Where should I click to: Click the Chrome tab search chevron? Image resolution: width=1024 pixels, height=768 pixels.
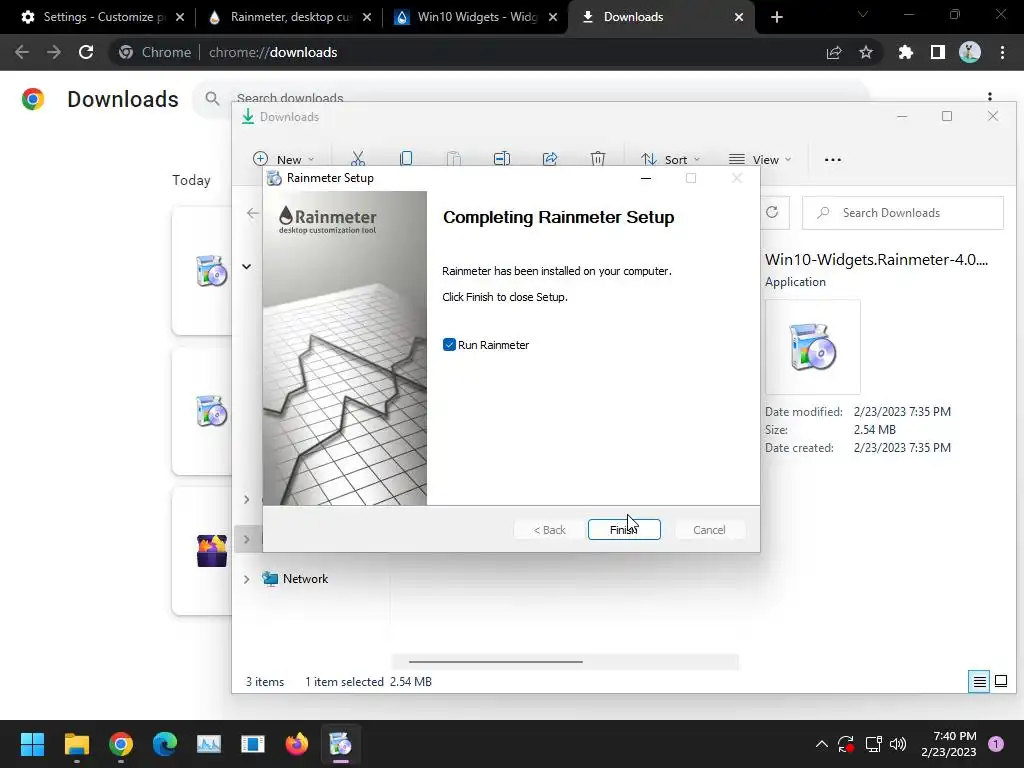pyautogui.click(x=863, y=14)
